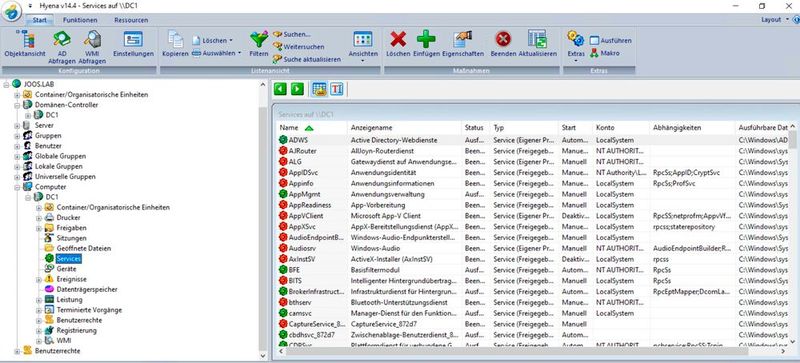
Task: Expand the Drucker node
Action: pos(39,217)
